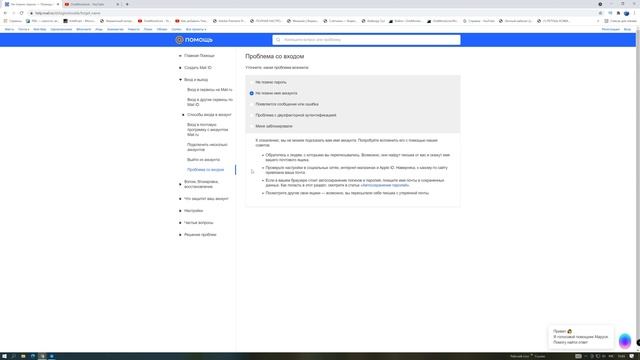Open 'Подключить несколько аккаунтов' article
Viewport: 640px width, 360px height.
(207, 147)
